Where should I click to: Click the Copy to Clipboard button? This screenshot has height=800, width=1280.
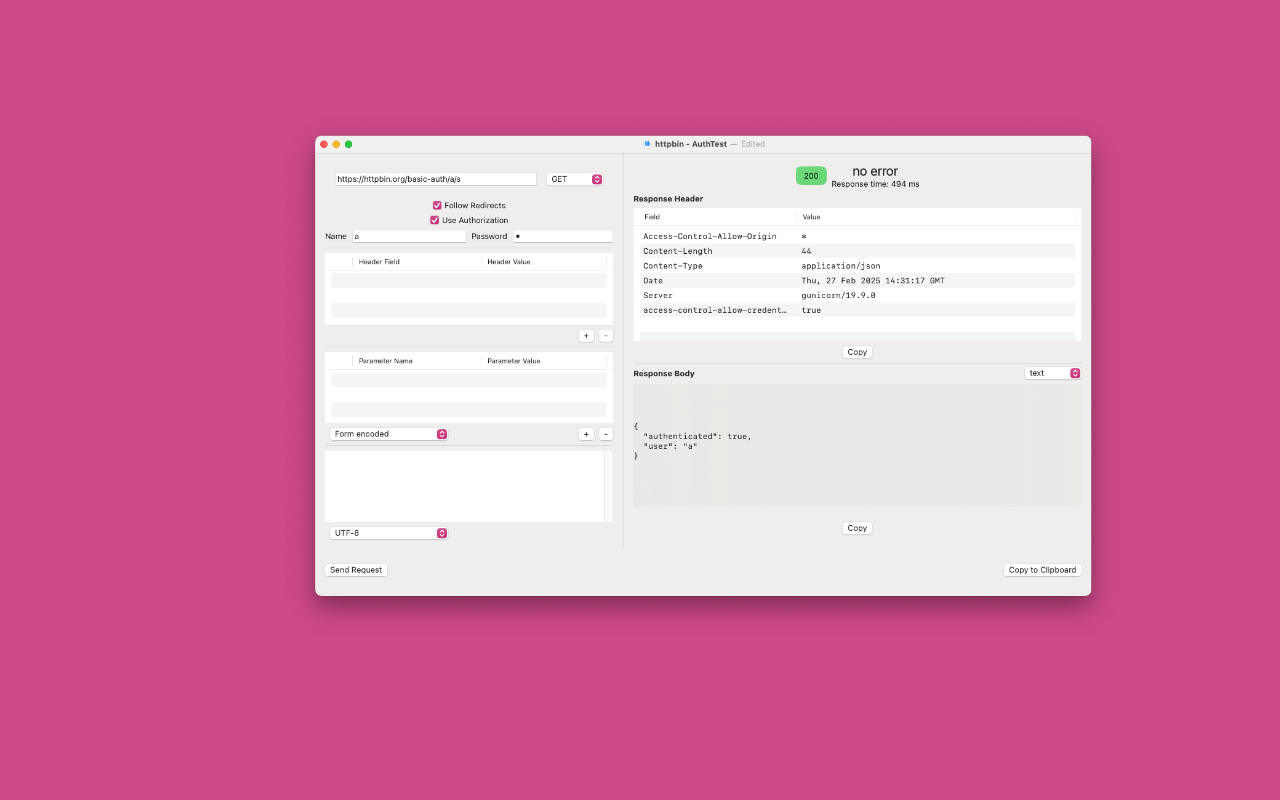(x=1042, y=570)
